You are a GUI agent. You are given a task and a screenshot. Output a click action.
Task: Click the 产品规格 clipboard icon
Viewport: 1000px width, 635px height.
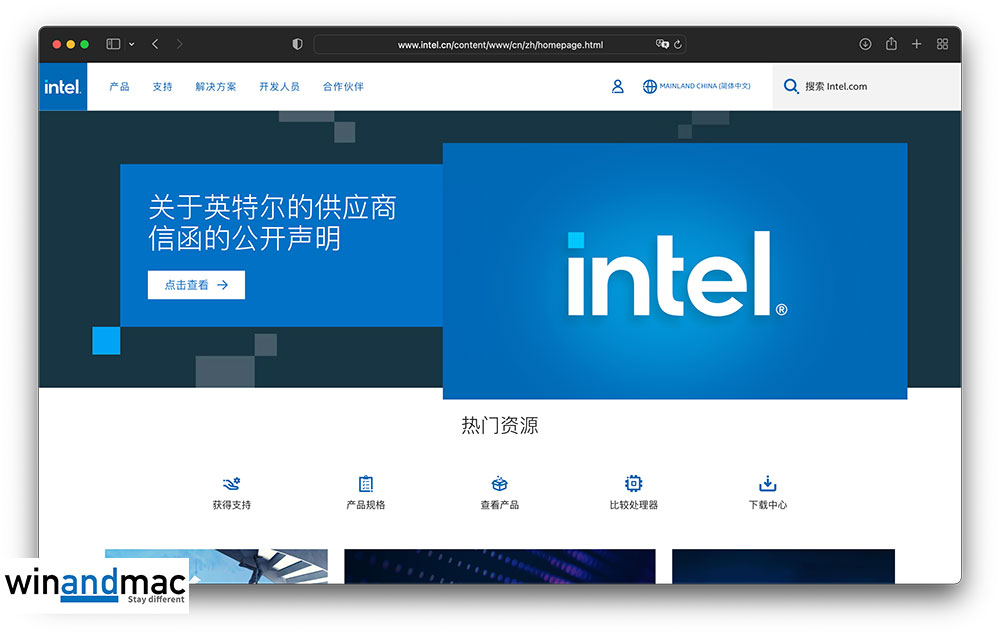pos(366,484)
